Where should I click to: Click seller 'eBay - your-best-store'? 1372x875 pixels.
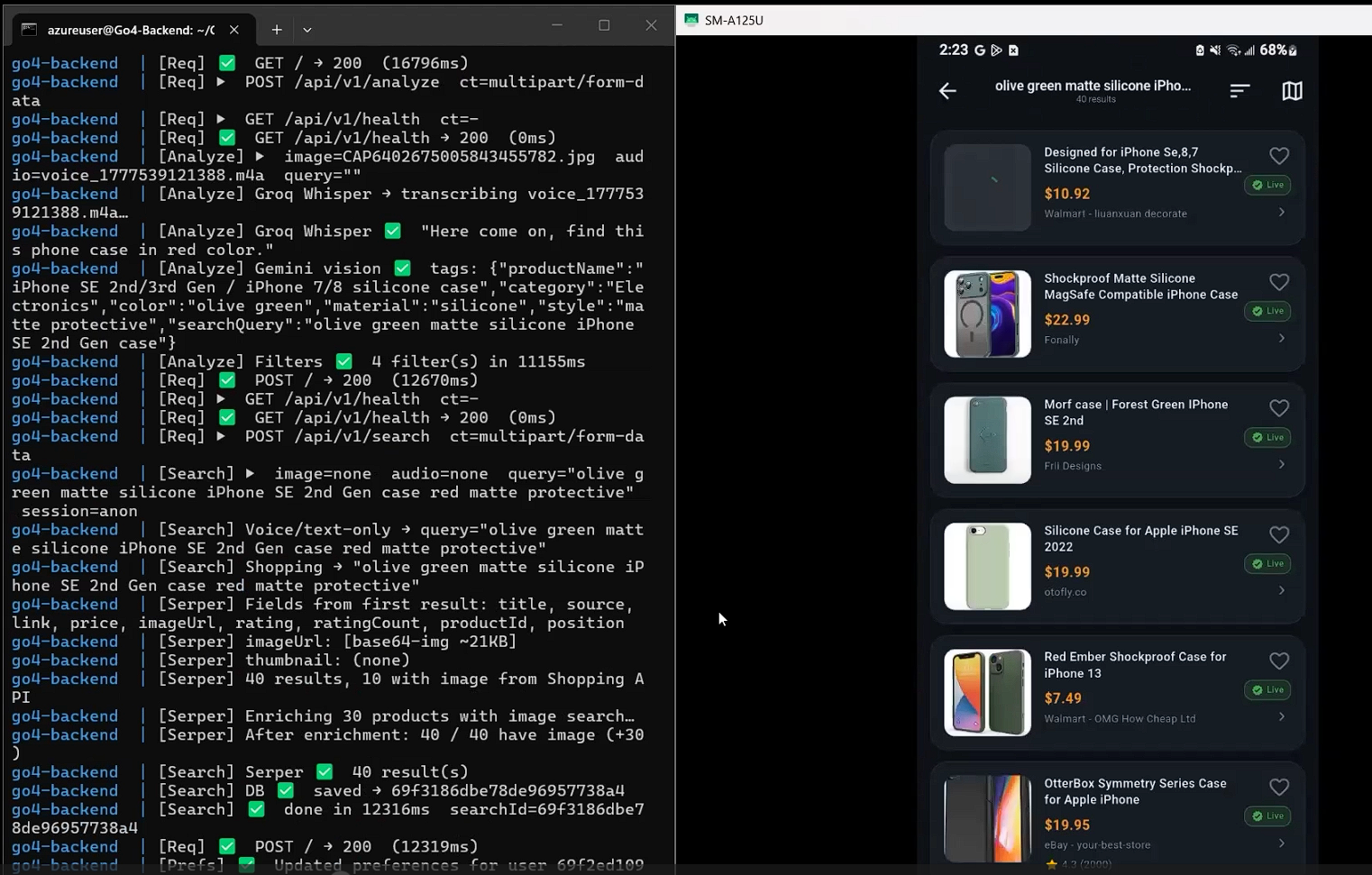coord(1097,844)
